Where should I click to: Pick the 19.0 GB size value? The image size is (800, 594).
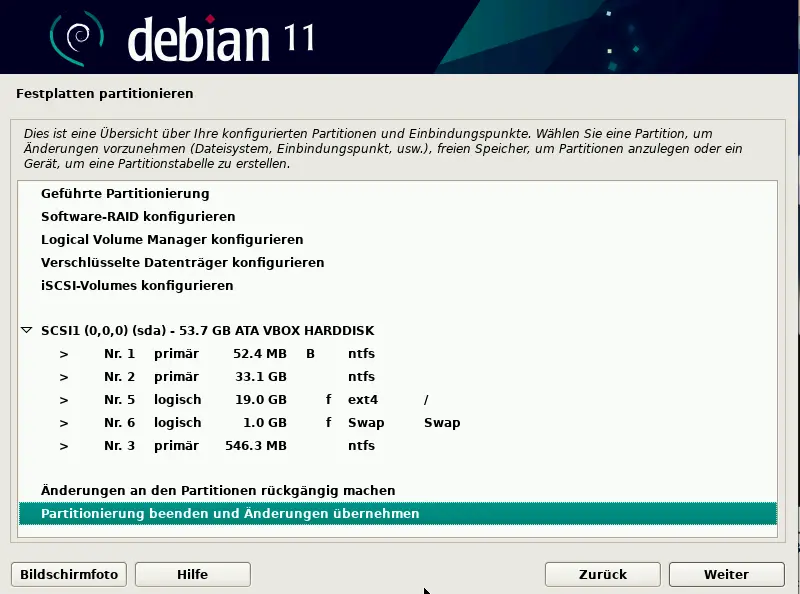point(261,400)
